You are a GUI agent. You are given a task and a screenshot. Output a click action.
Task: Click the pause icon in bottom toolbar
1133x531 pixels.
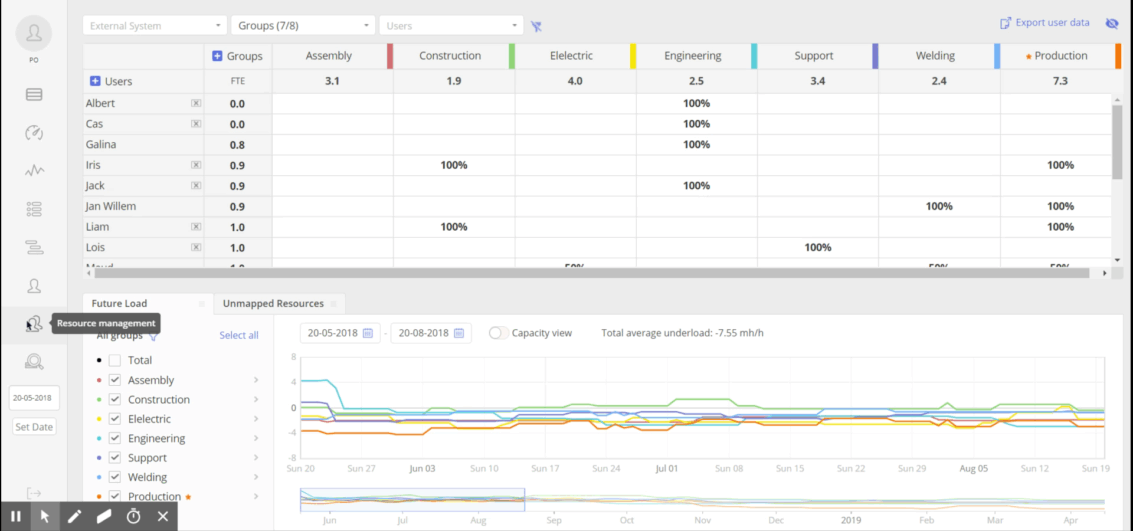(16, 516)
